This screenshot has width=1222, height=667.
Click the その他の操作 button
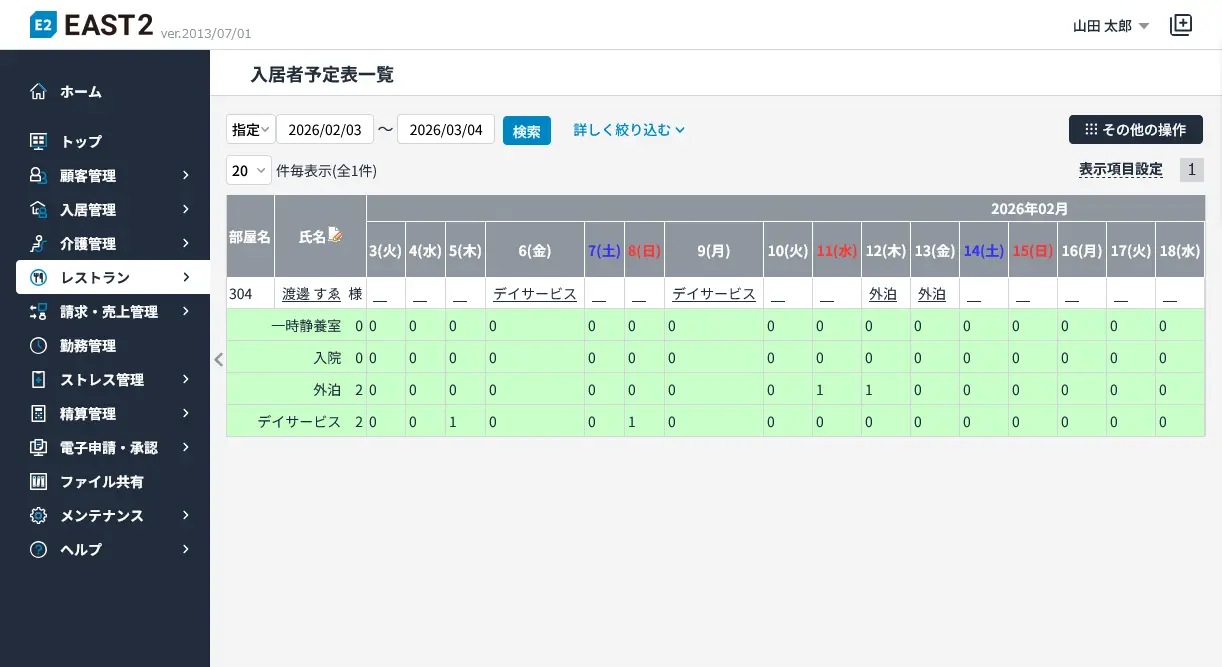(1135, 130)
